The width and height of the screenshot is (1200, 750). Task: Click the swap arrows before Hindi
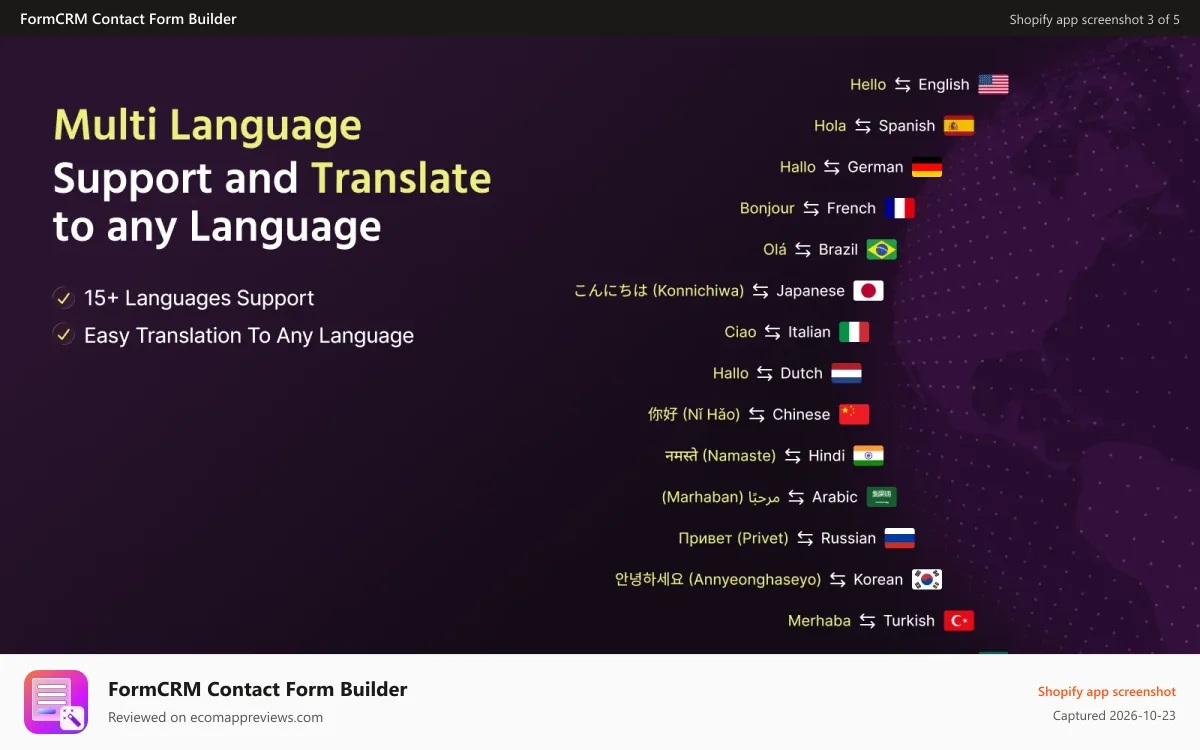pyautogui.click(x=792, y=456)
